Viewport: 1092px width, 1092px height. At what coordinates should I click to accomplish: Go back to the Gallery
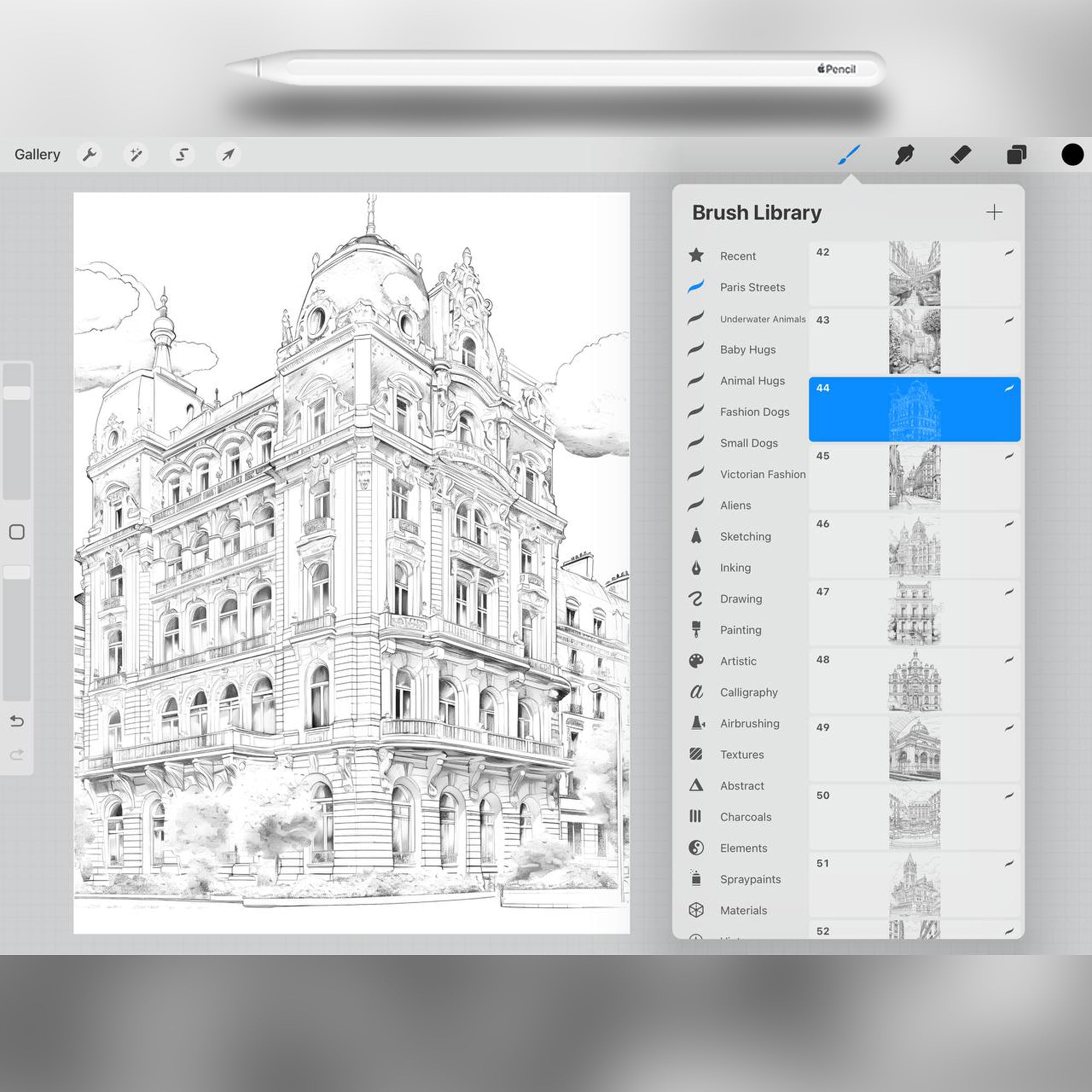coord(38,154)
